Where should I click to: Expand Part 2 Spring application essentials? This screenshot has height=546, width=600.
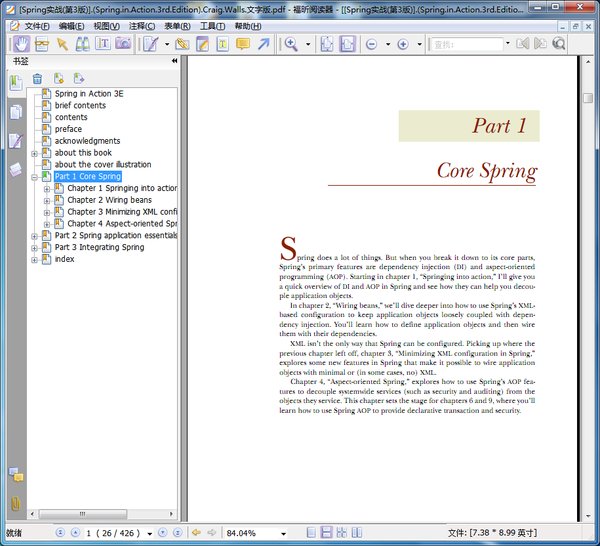coord(34,236)
